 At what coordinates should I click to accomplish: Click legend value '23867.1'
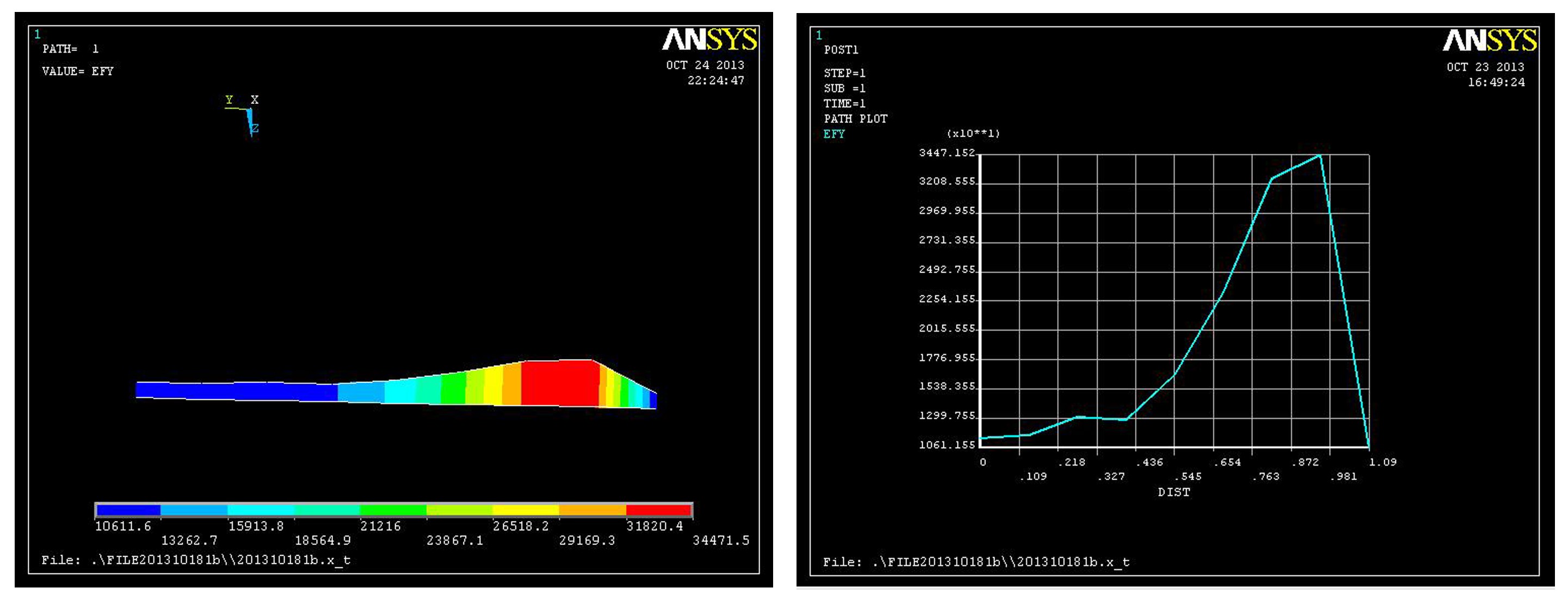tap(455, 540)
